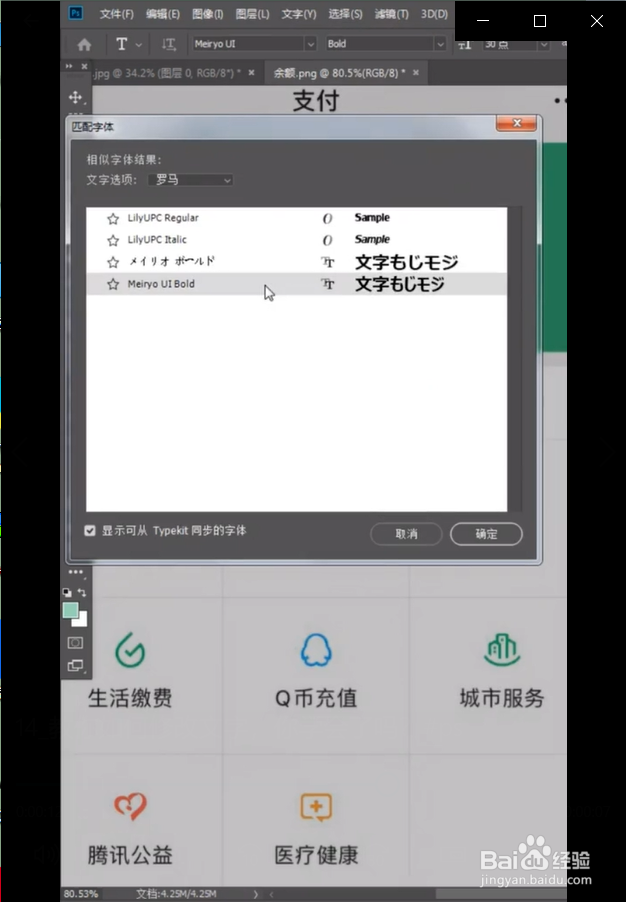Screen dimensions: 626x902
Task: Close the tools panel x icon
Action: [x=85, y=66]
